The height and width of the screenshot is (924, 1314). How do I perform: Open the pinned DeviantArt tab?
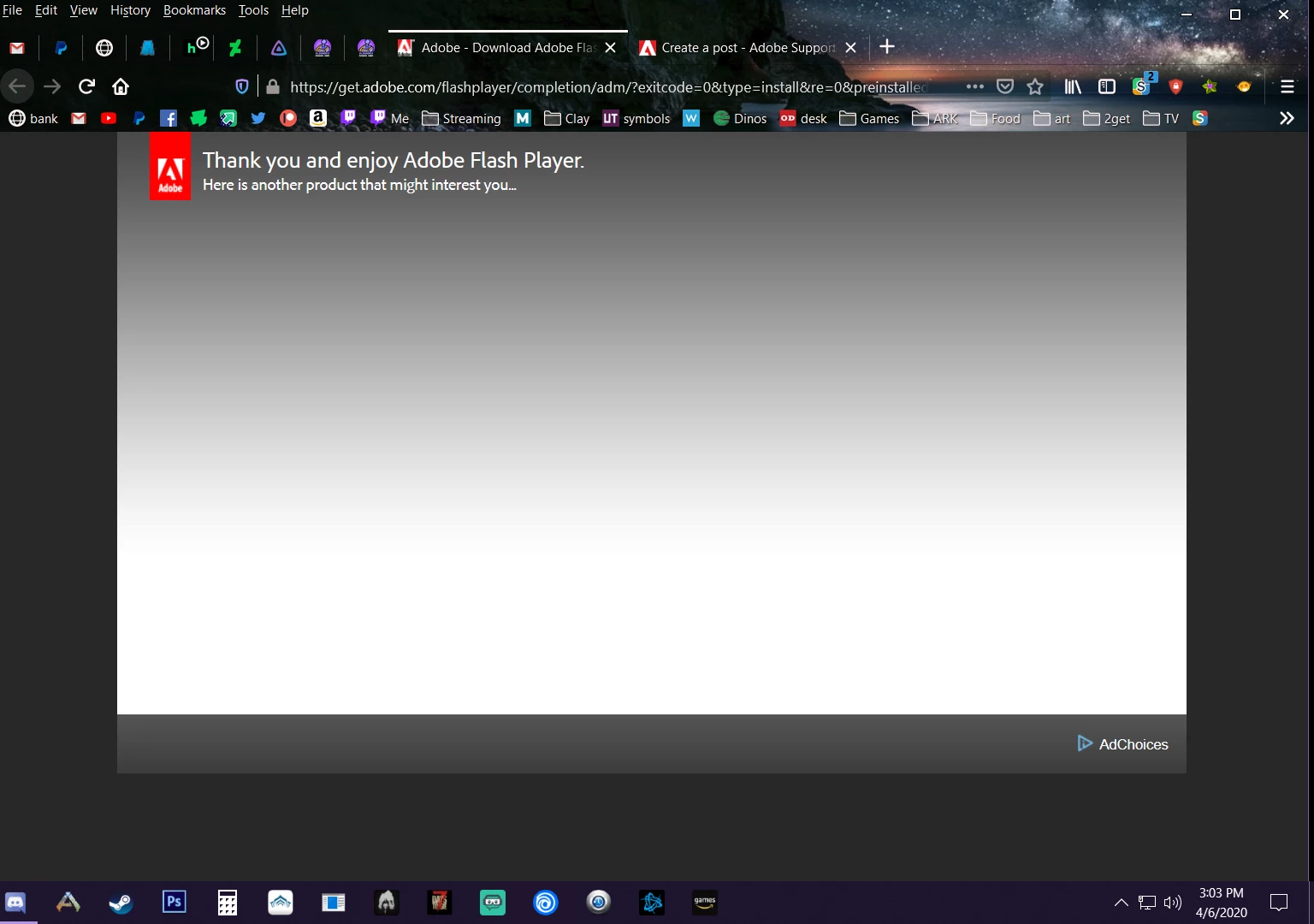[x=235, y=48]
